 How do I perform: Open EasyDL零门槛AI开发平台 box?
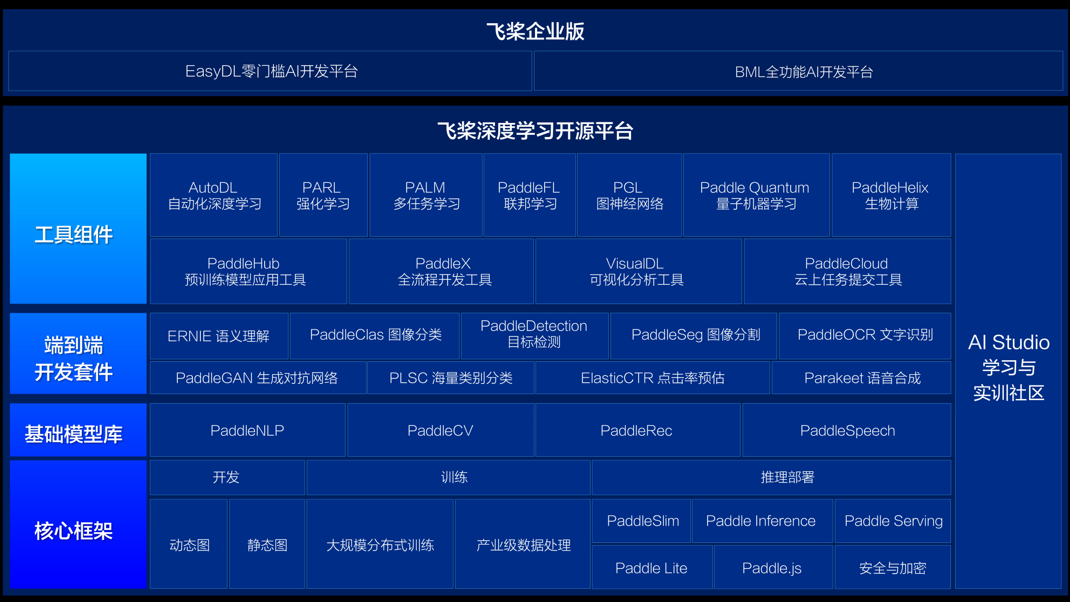point(270,71)
